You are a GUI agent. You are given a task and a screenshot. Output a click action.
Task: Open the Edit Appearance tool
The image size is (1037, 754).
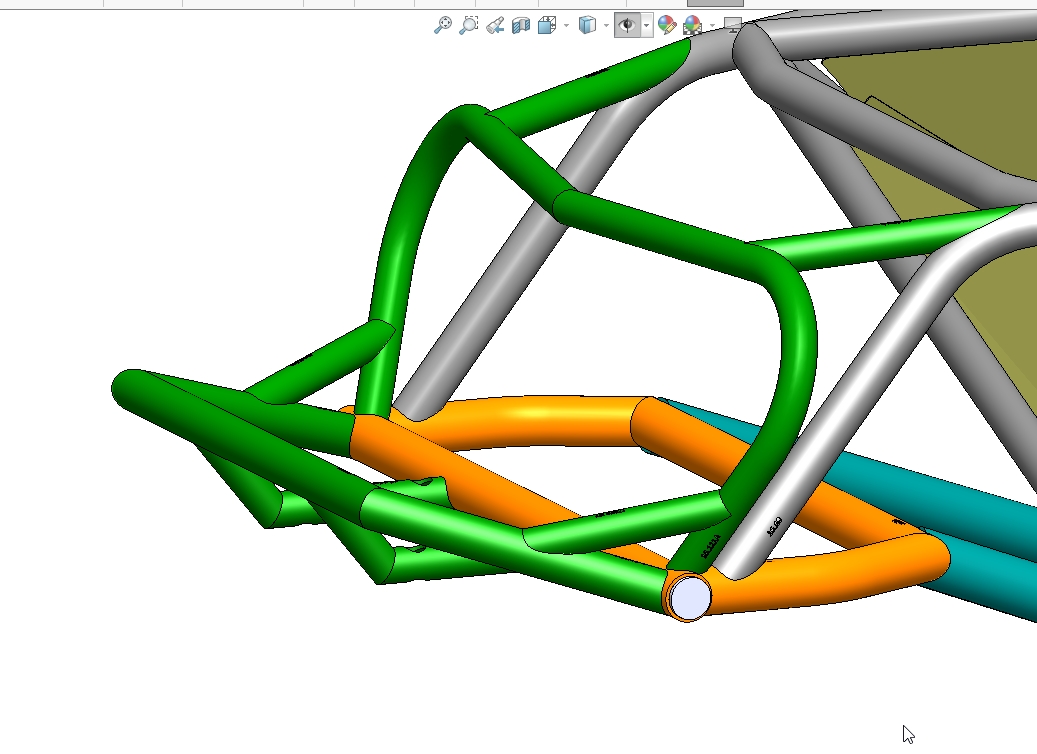(x=667, y=25)
